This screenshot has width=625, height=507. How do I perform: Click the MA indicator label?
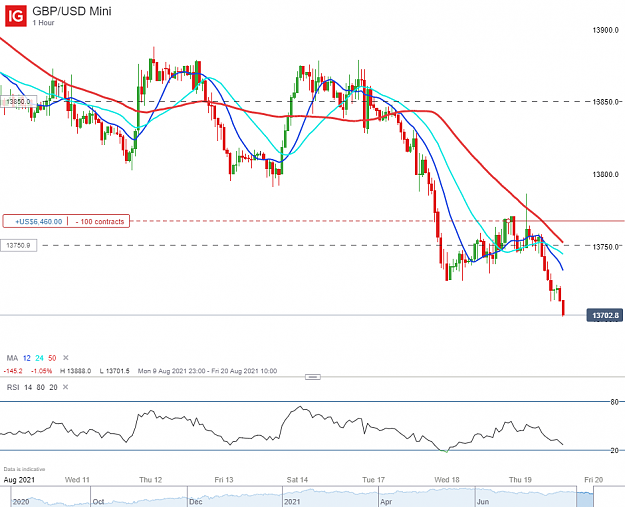point(12,358)
